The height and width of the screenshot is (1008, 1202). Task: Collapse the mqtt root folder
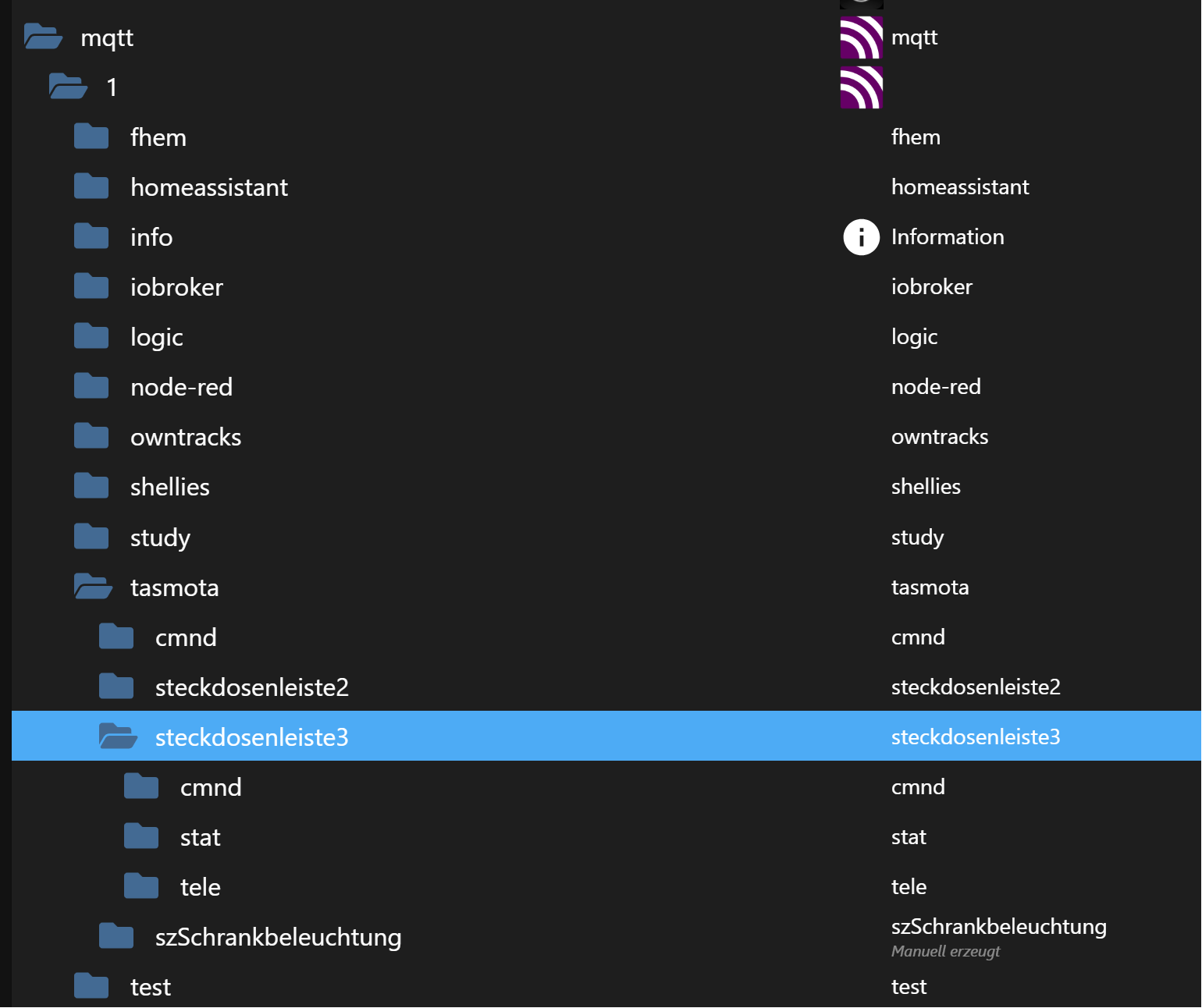tap(43, 37)
